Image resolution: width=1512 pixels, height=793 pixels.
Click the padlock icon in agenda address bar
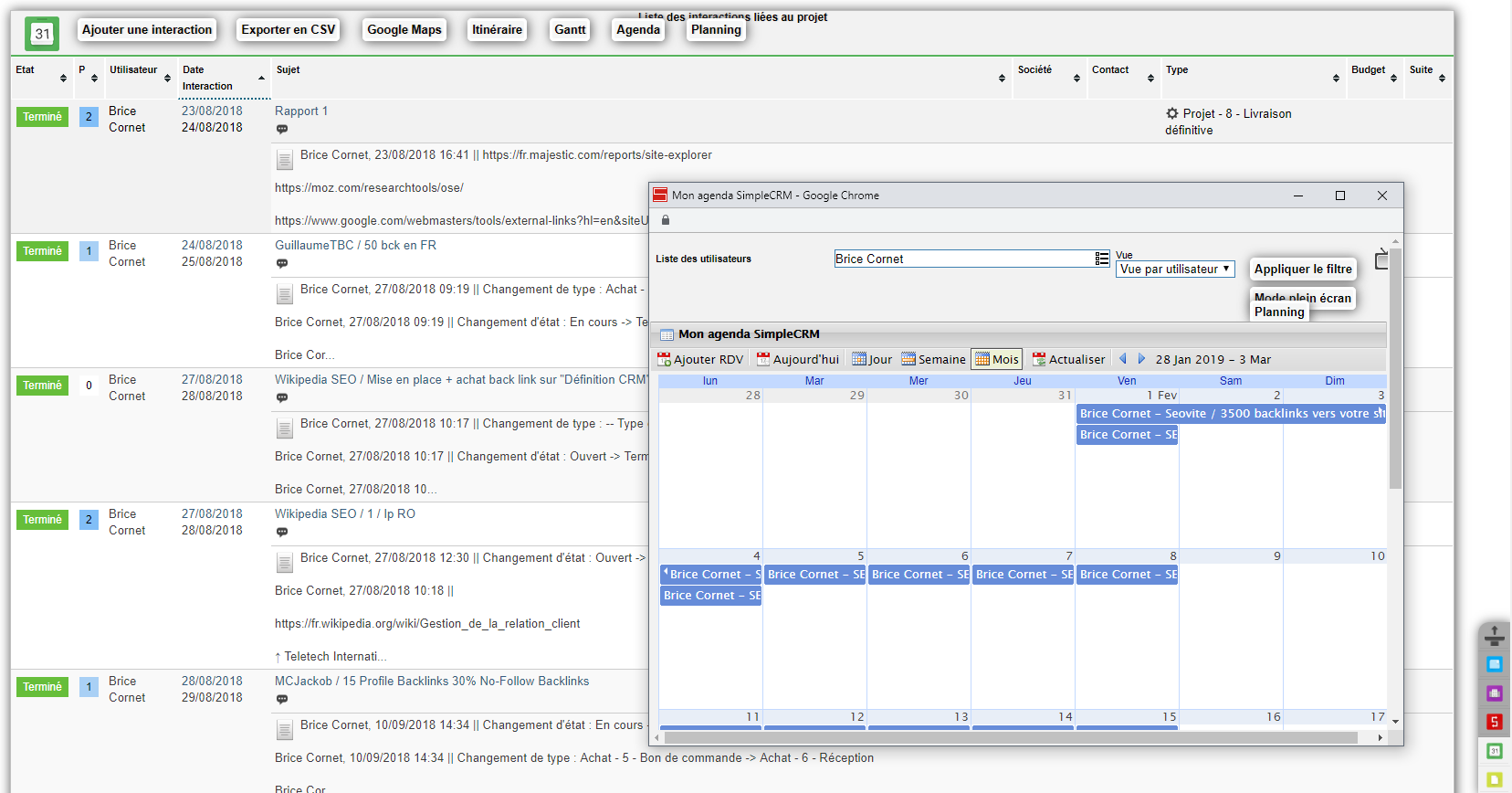point(666,219)
